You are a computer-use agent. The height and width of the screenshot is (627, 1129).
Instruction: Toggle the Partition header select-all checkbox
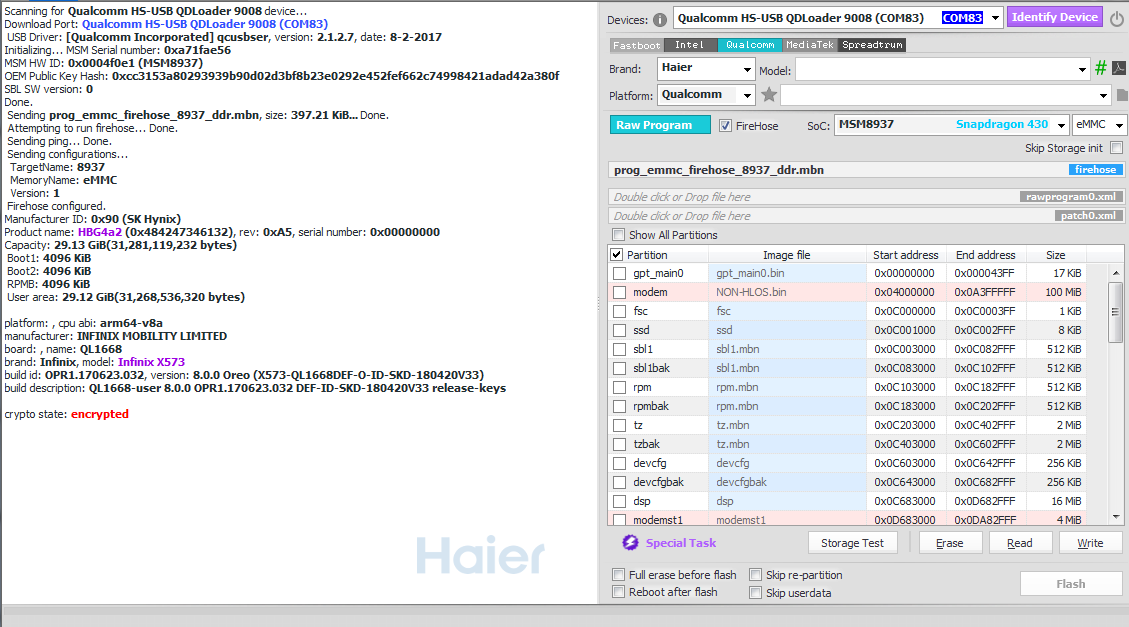click(616, 254)
